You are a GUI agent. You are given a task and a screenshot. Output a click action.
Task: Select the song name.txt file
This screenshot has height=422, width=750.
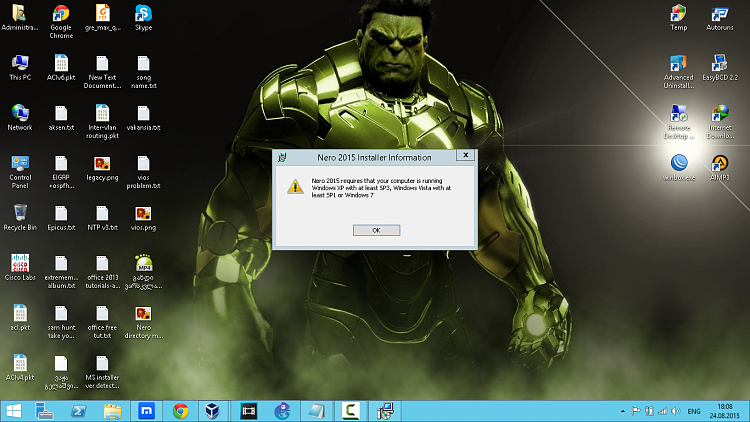(143, 72)
